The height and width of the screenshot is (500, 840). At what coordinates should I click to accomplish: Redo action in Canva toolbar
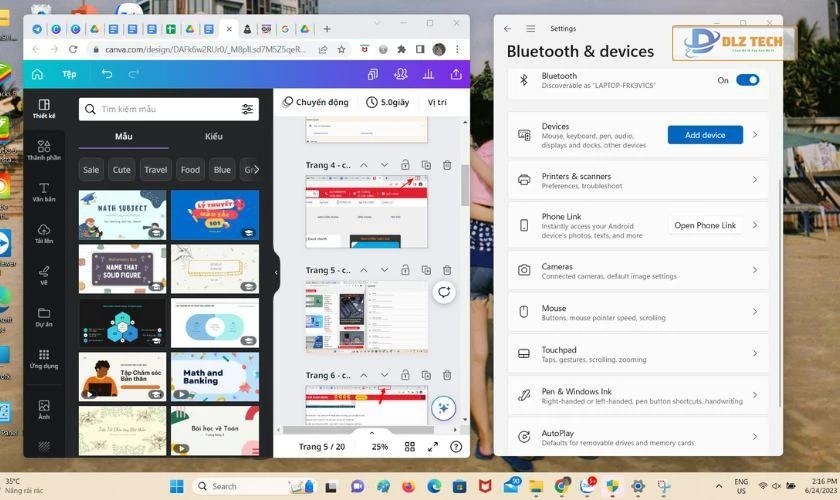(134, 74)
